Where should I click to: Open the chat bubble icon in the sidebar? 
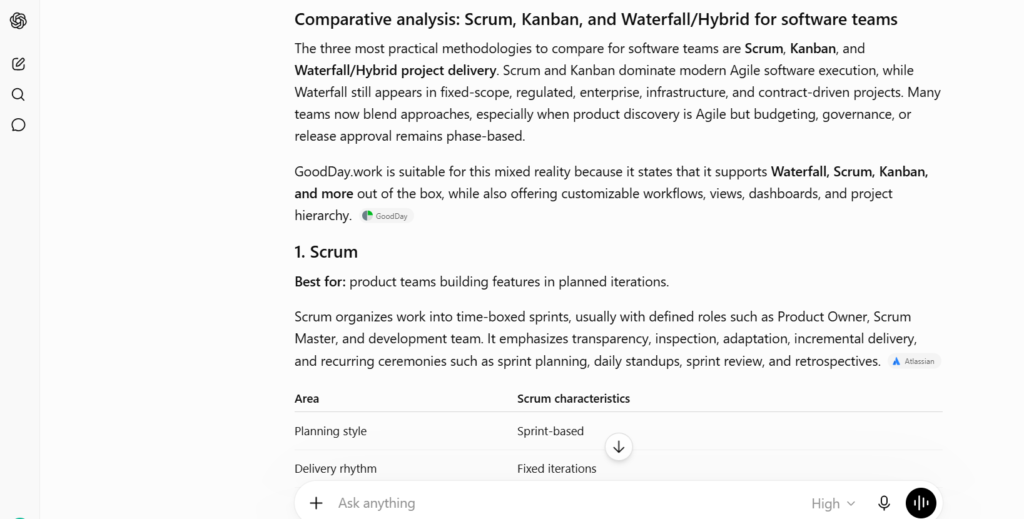coord(18,125)
